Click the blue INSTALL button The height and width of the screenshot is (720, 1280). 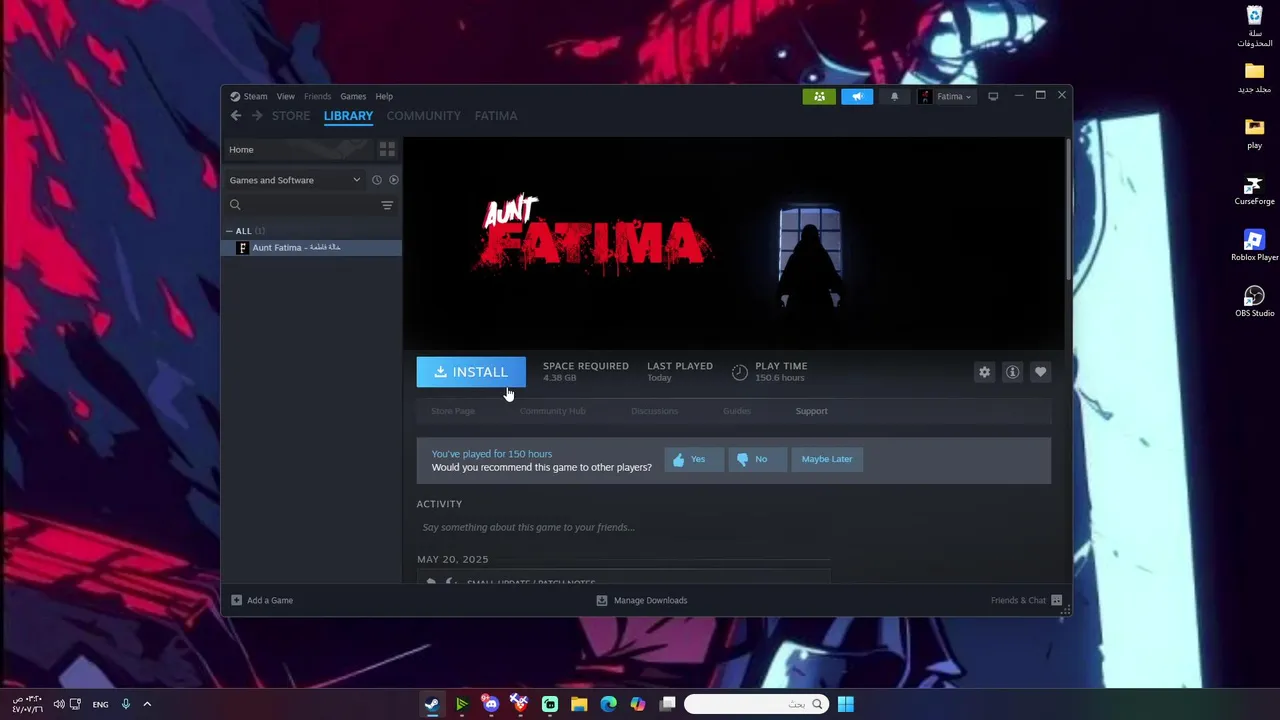471,372
